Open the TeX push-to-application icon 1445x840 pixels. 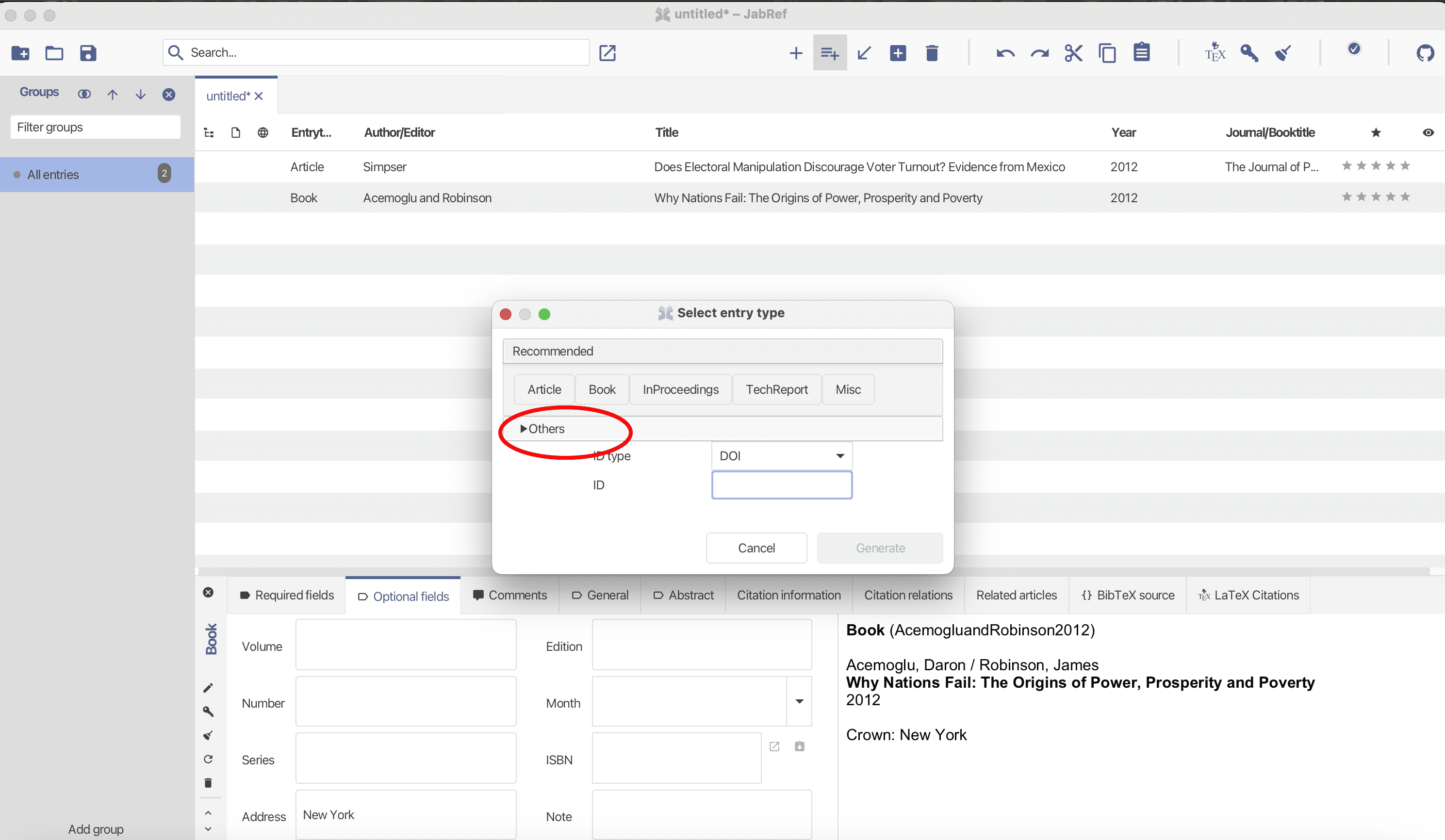[1215, 53]
